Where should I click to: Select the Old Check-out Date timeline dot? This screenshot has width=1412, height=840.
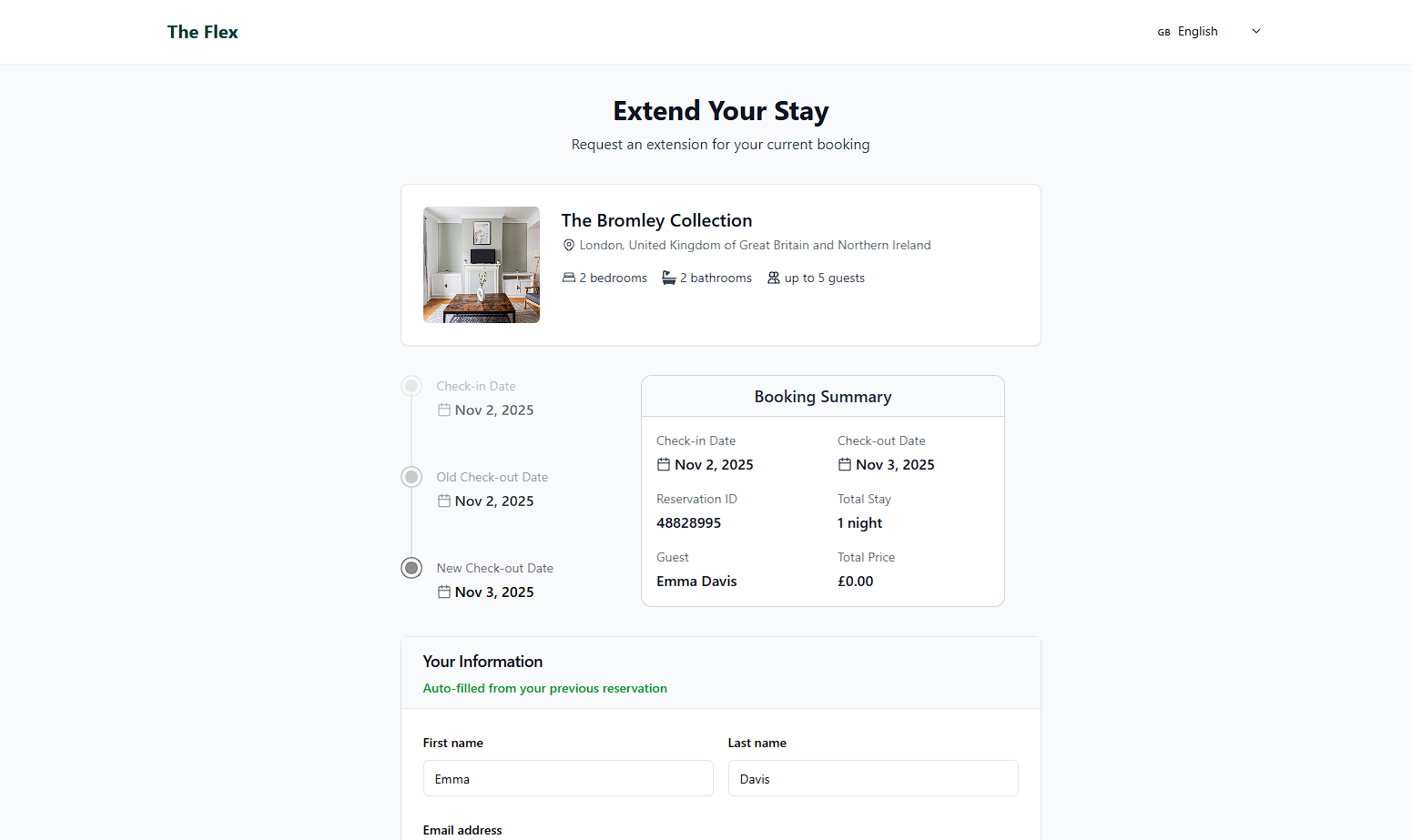[411, 476]
